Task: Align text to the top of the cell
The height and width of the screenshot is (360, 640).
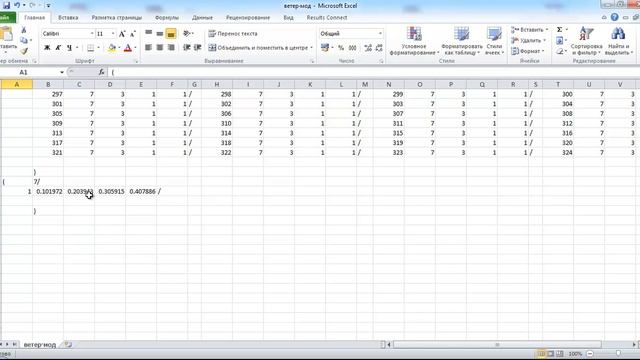Action: (x=149, y=33)
